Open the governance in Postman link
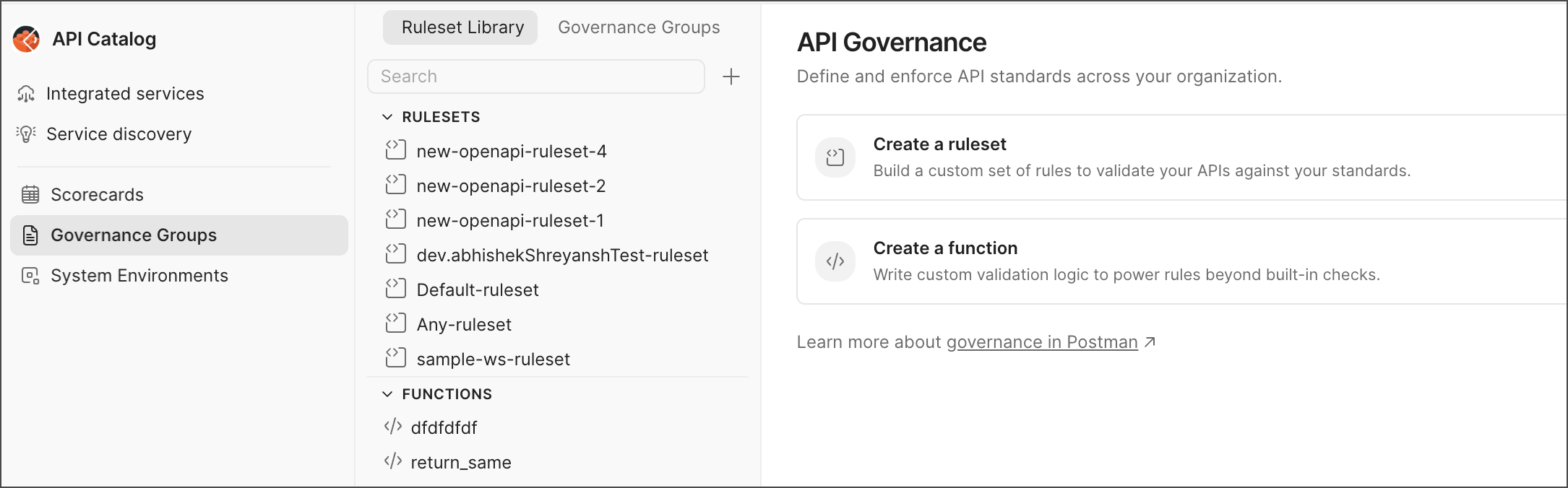 (1042, 342)
